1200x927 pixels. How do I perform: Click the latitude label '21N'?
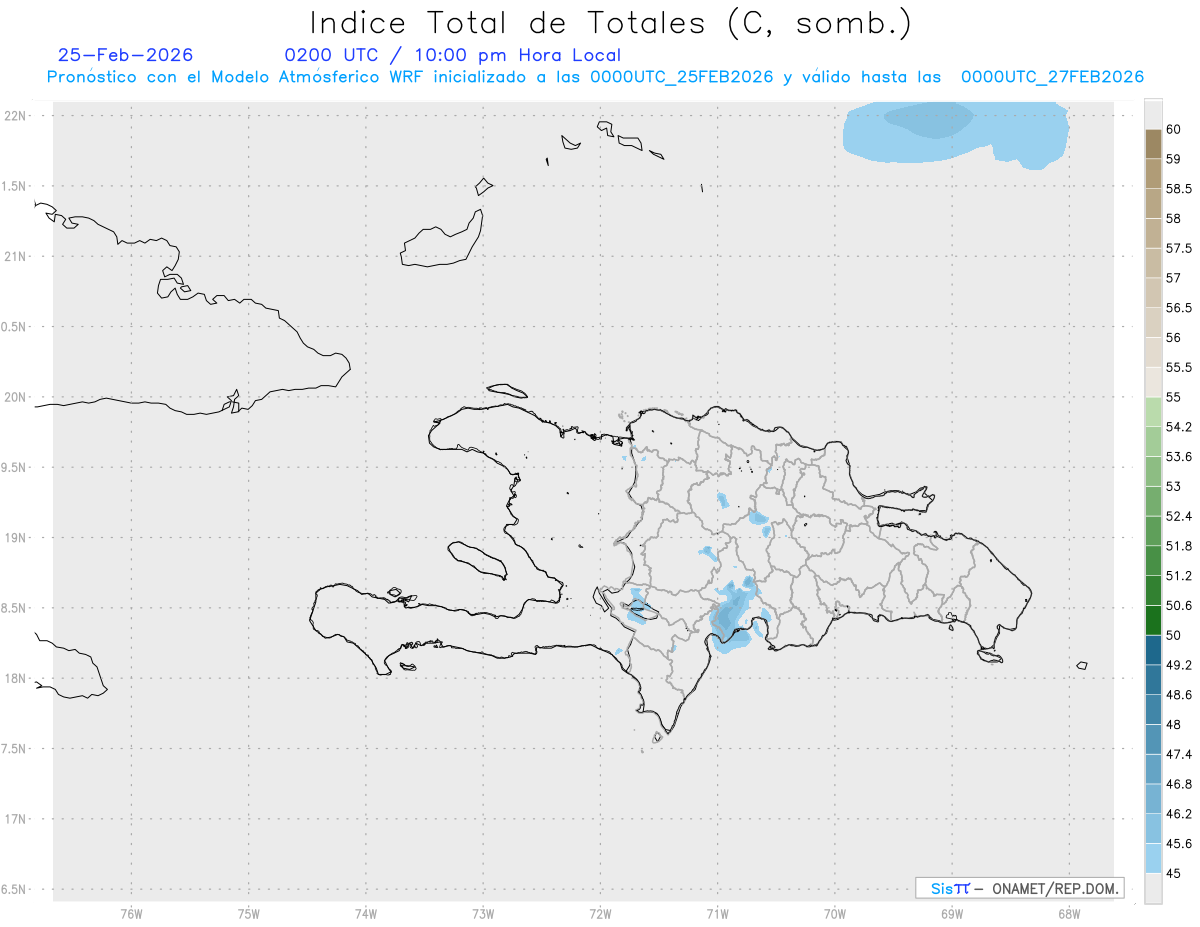click(x=16, y=257)
